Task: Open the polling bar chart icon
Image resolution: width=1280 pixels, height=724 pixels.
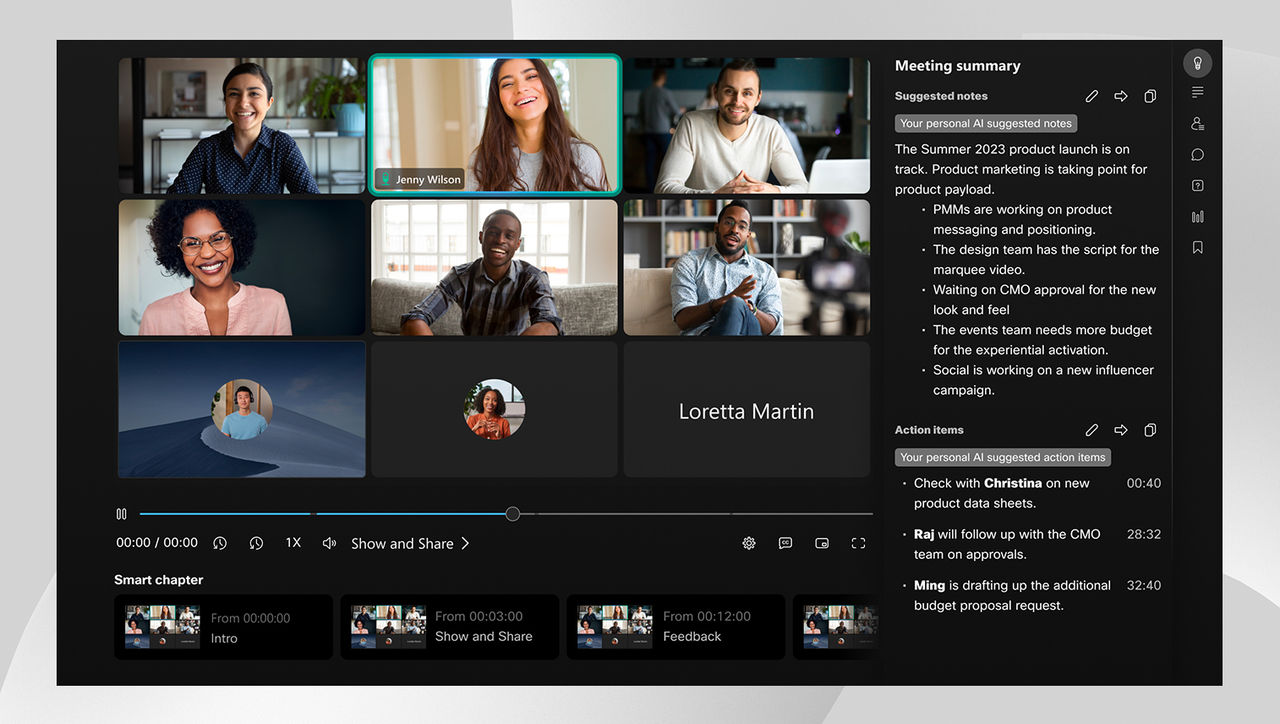Action: tap(1197, 216)
